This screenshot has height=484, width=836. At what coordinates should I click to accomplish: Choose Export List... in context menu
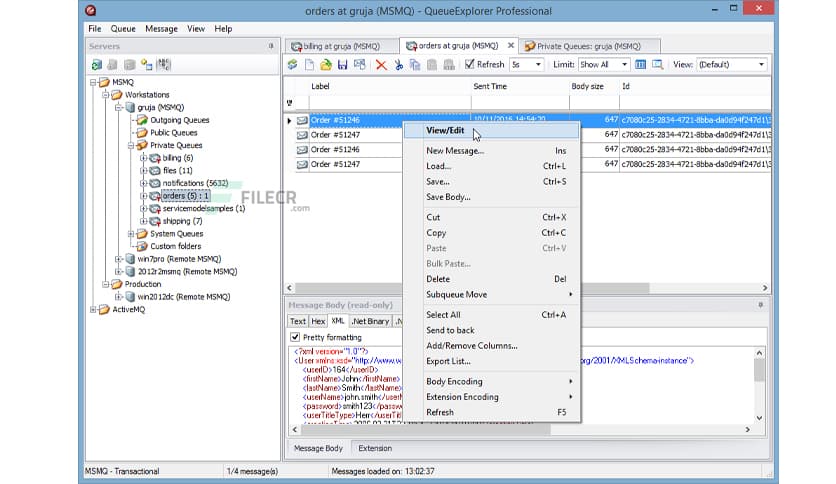click(492, 361)
